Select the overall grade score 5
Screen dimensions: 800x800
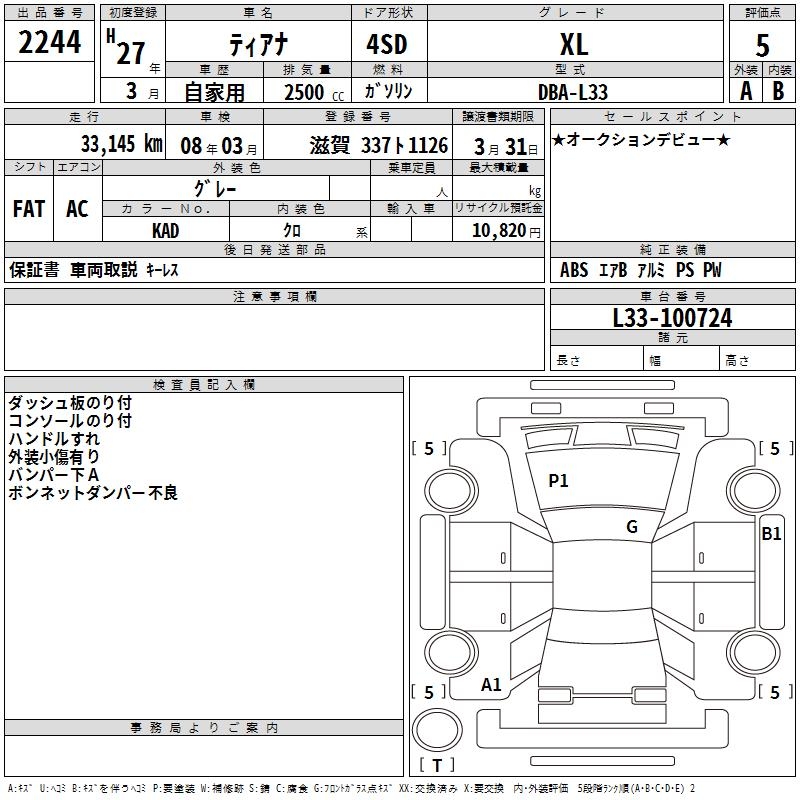(x=762, y=46)
